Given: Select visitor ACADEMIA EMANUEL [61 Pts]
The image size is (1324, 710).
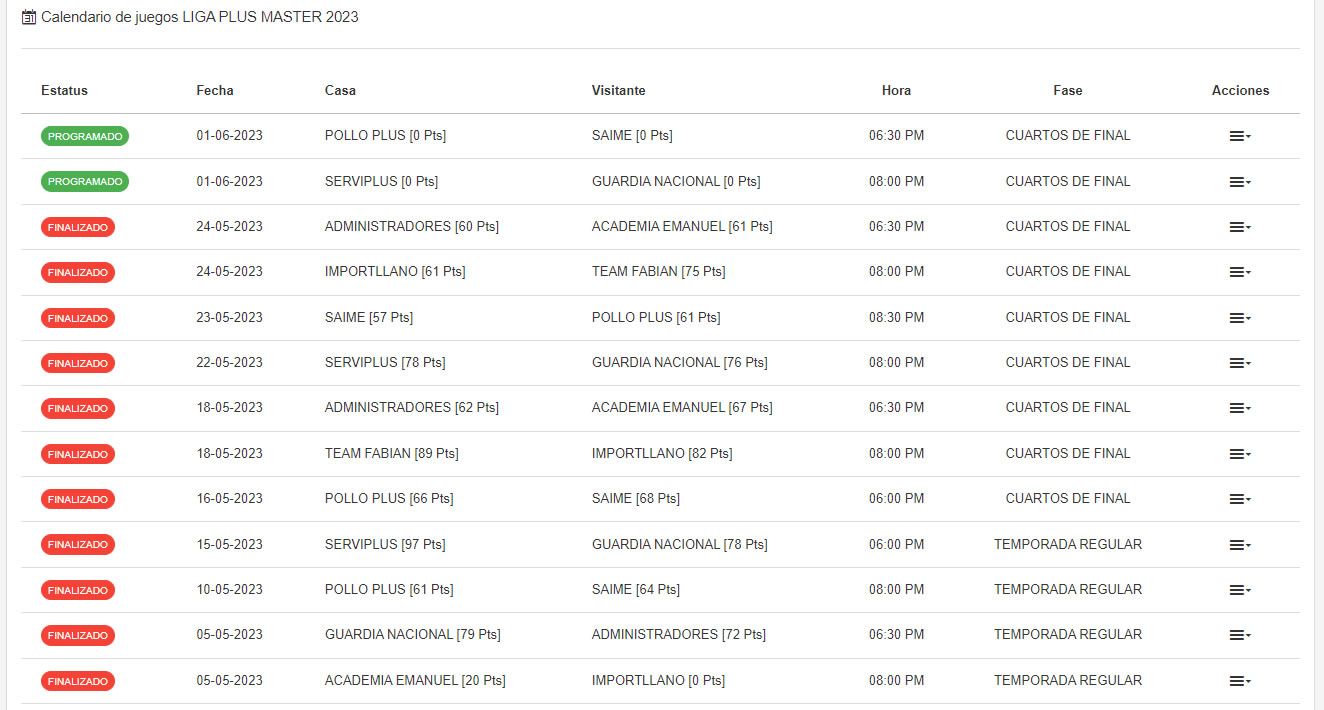Looking at the screenshot, I should [682, 227].
